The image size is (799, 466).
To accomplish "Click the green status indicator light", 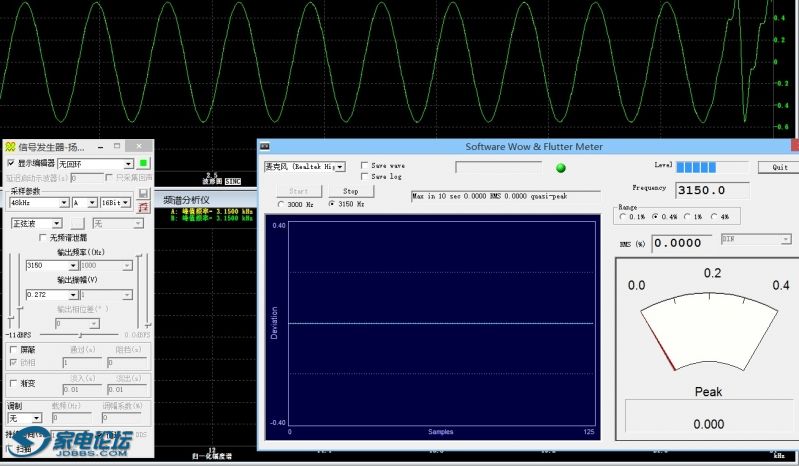I will [561, 168].
